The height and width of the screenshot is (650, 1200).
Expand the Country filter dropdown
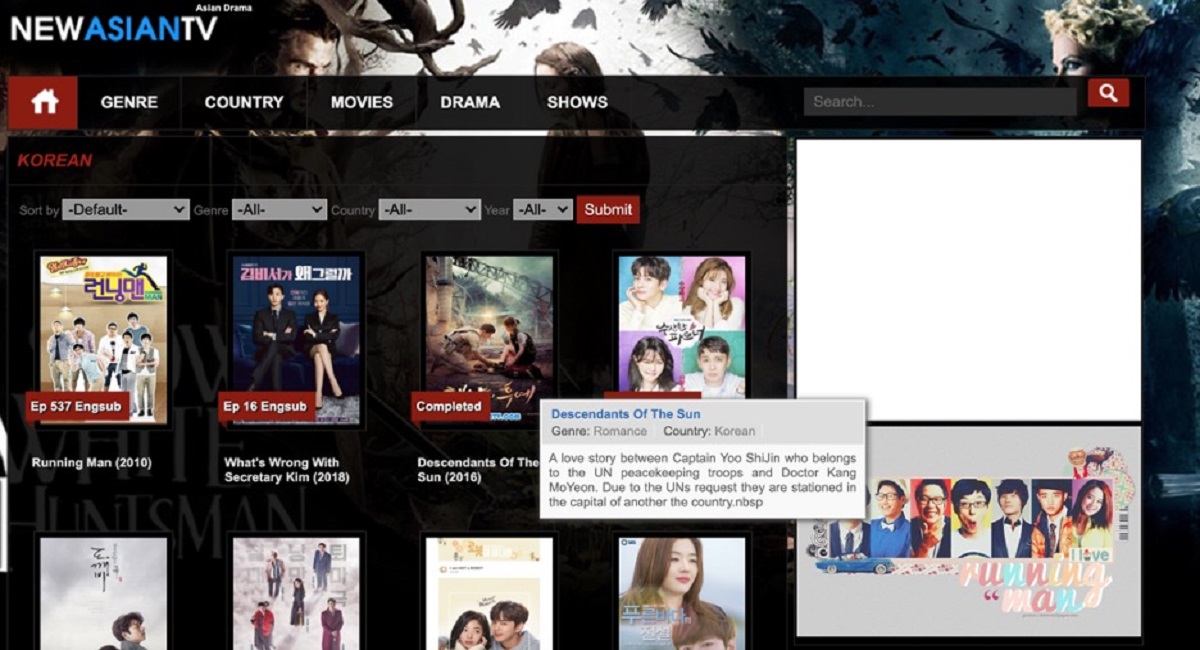click(x=429, y=210)
